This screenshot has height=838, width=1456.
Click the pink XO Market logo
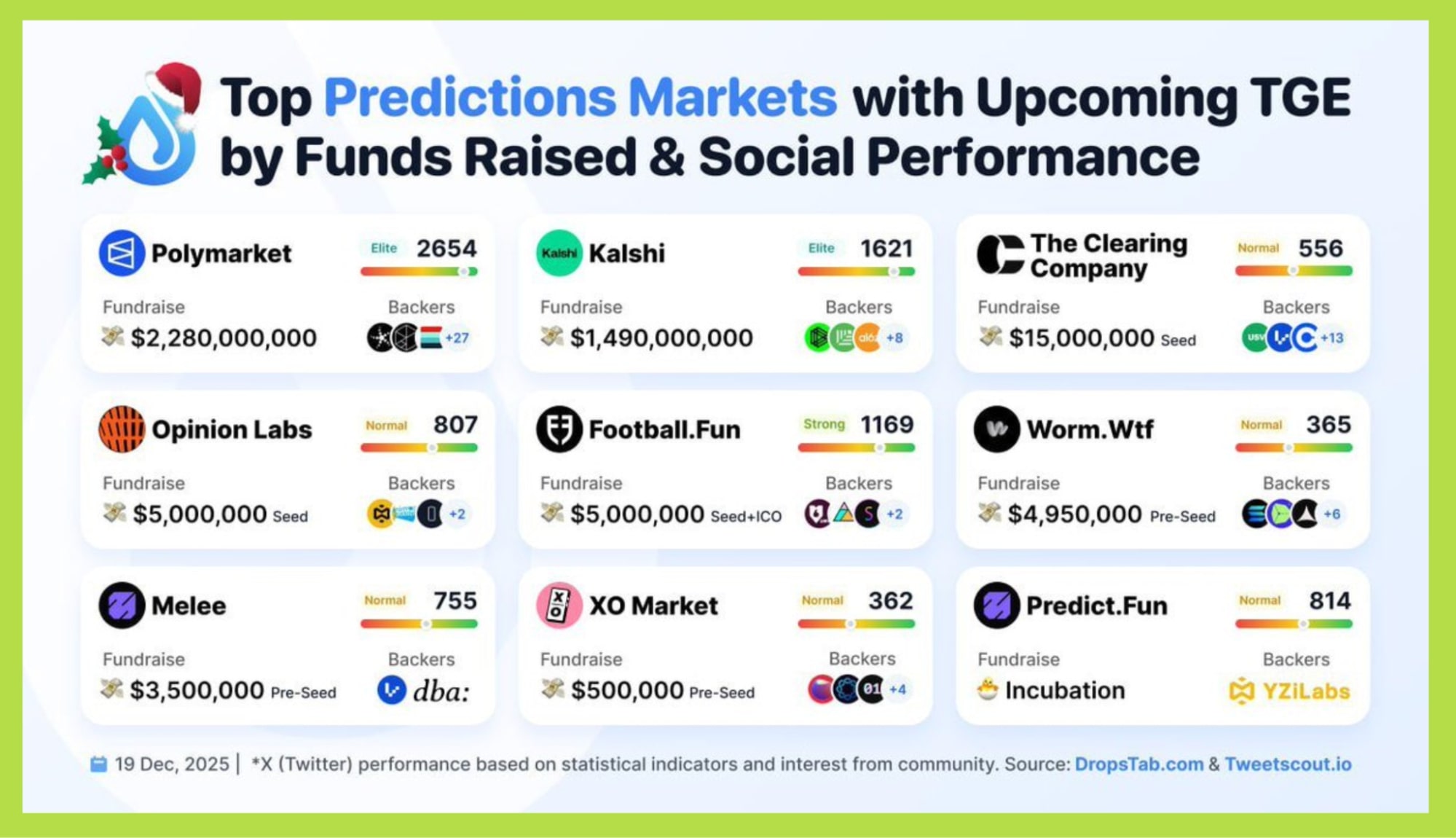pyautogui.click(x=559, y=605)
